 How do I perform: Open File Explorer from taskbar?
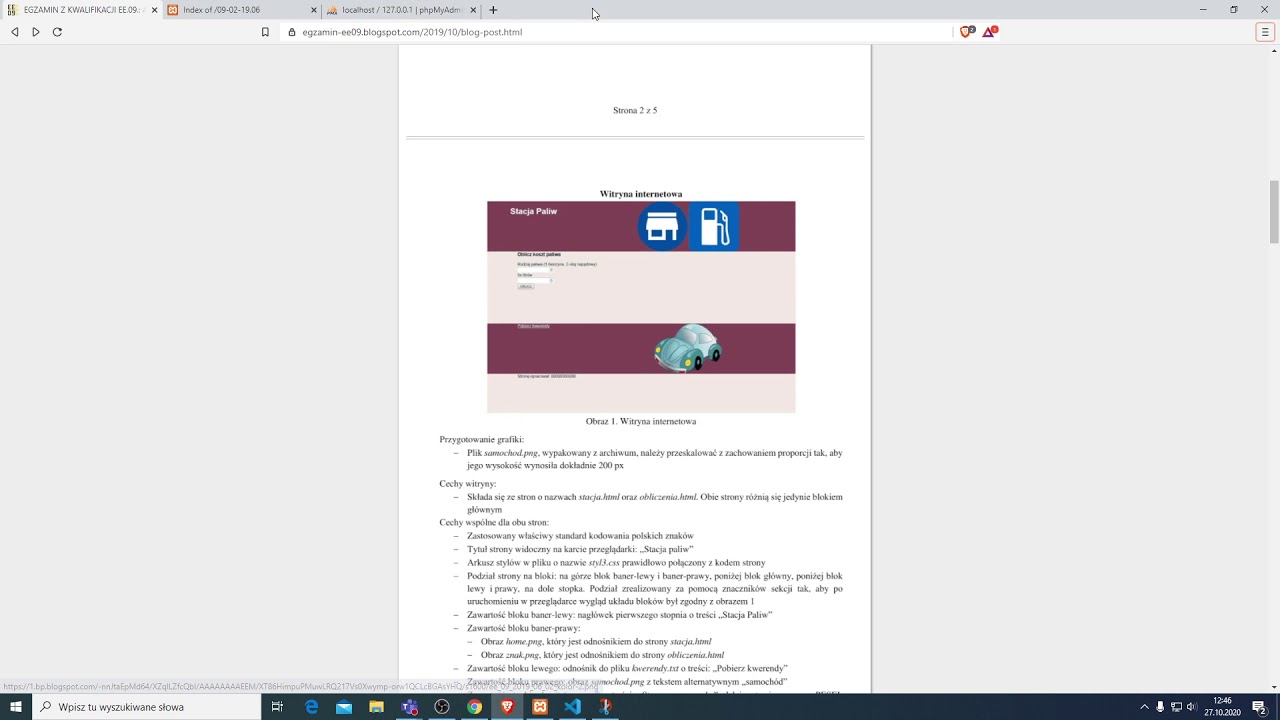(377, 707)
